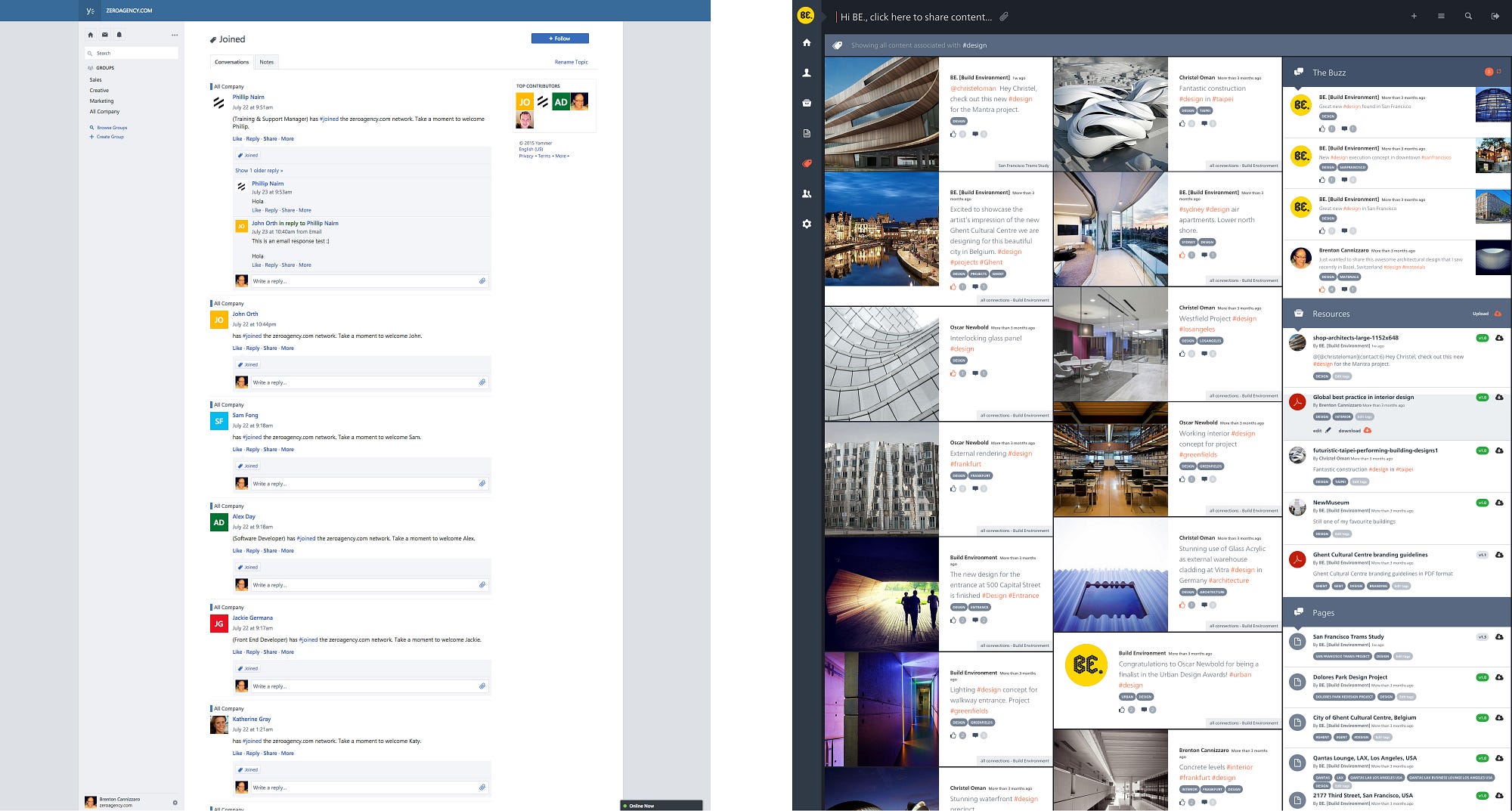Image resolution: width=1512 pixels, height=811 pixels.
Task: Refresh The Buzz panel with the refresh icon
Action: pyautogui.click(x=1498, y=72)
